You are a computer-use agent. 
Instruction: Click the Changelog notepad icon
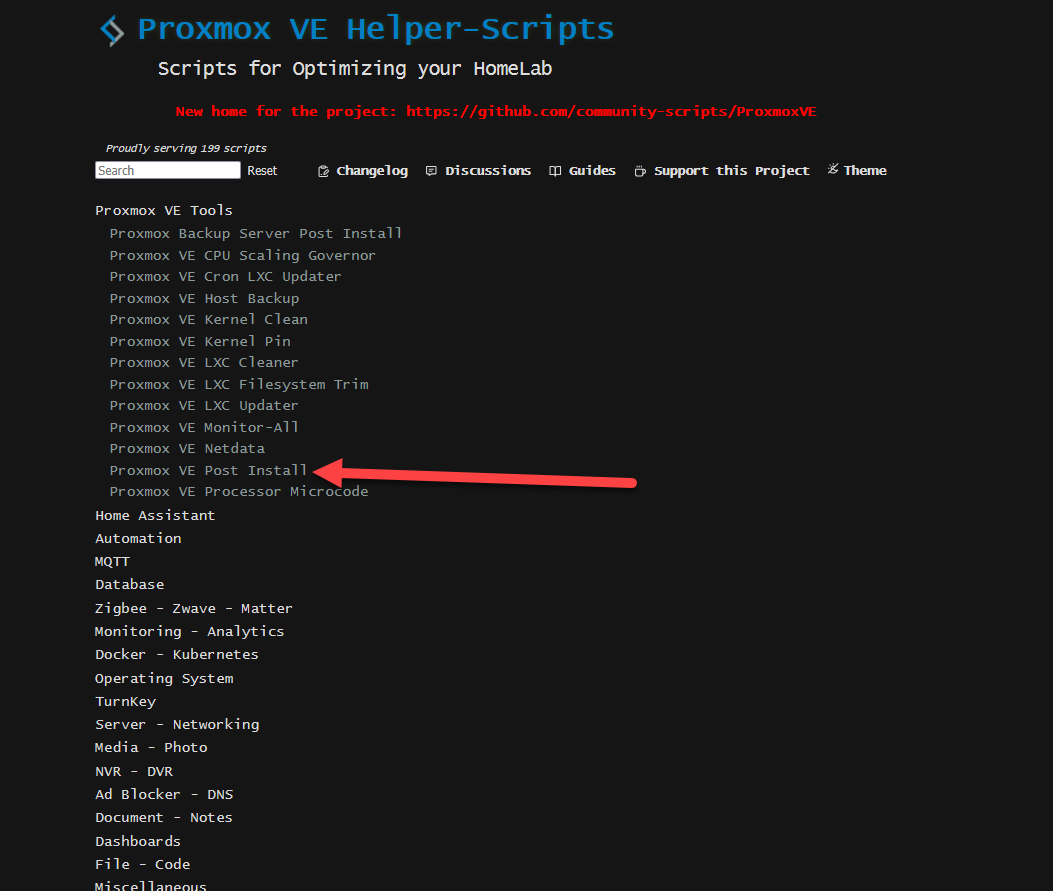pos(324,171)
